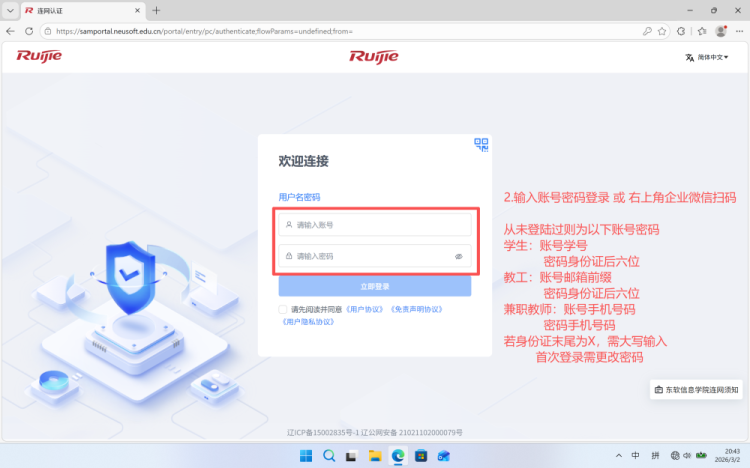Viewport: 750px width, 468px height.
Task: Expand the system tray hidden icons
Action: point(619,456)
